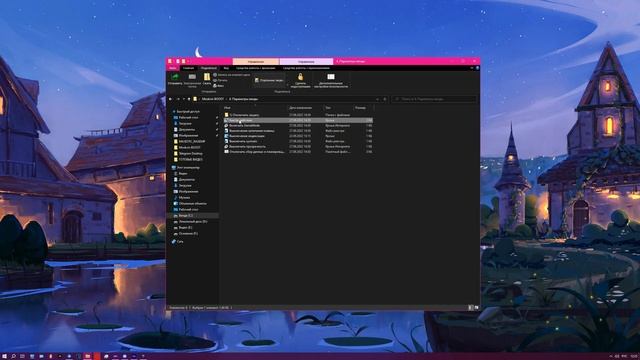Open the recent locations dropdown arrow
The width and height of the screenshot is (640, 360).
coord(184,99)
